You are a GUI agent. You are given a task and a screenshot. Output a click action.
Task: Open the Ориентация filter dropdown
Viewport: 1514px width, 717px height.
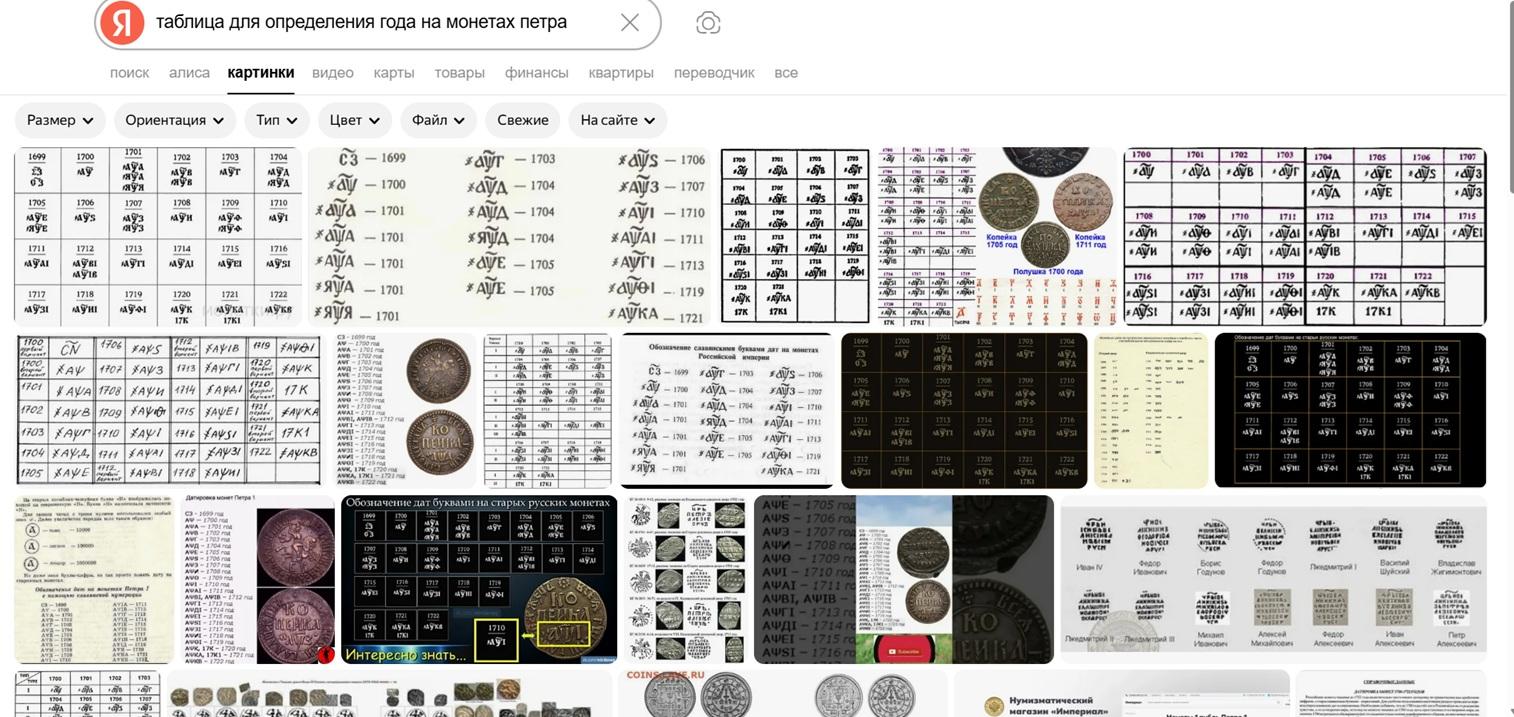click(x=175, y=120)
